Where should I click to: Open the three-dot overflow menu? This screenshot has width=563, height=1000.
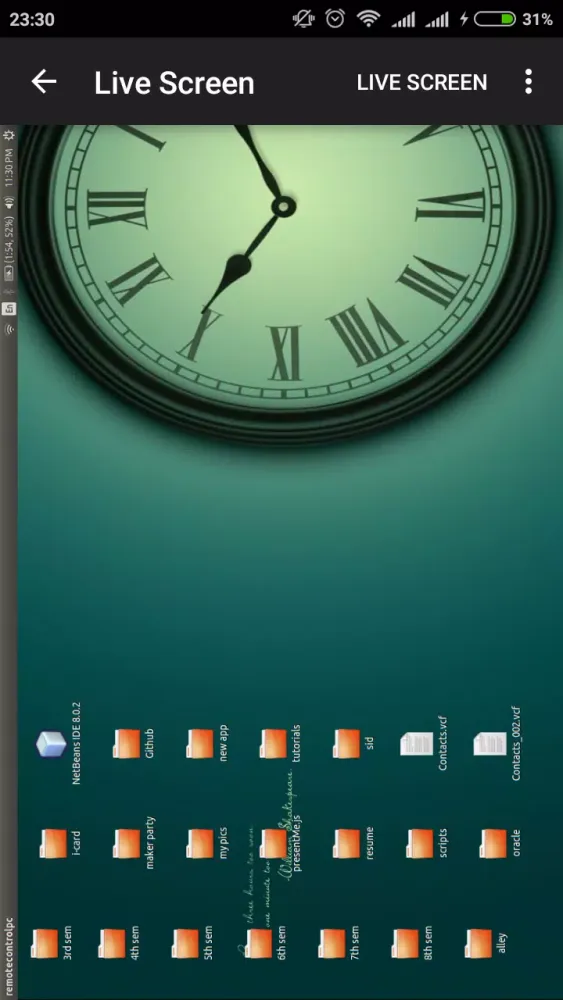(528, 82)
